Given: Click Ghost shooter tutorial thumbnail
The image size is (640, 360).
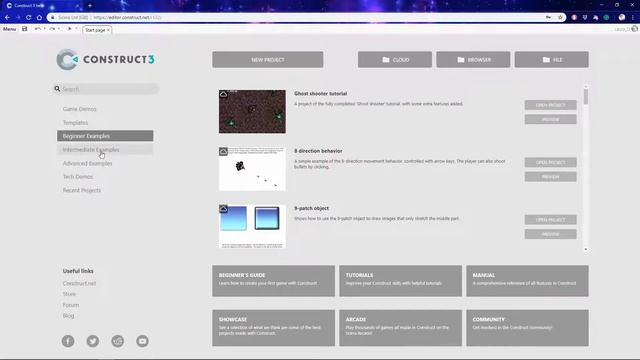Looking at the screenshot, I should pos(252,111).
